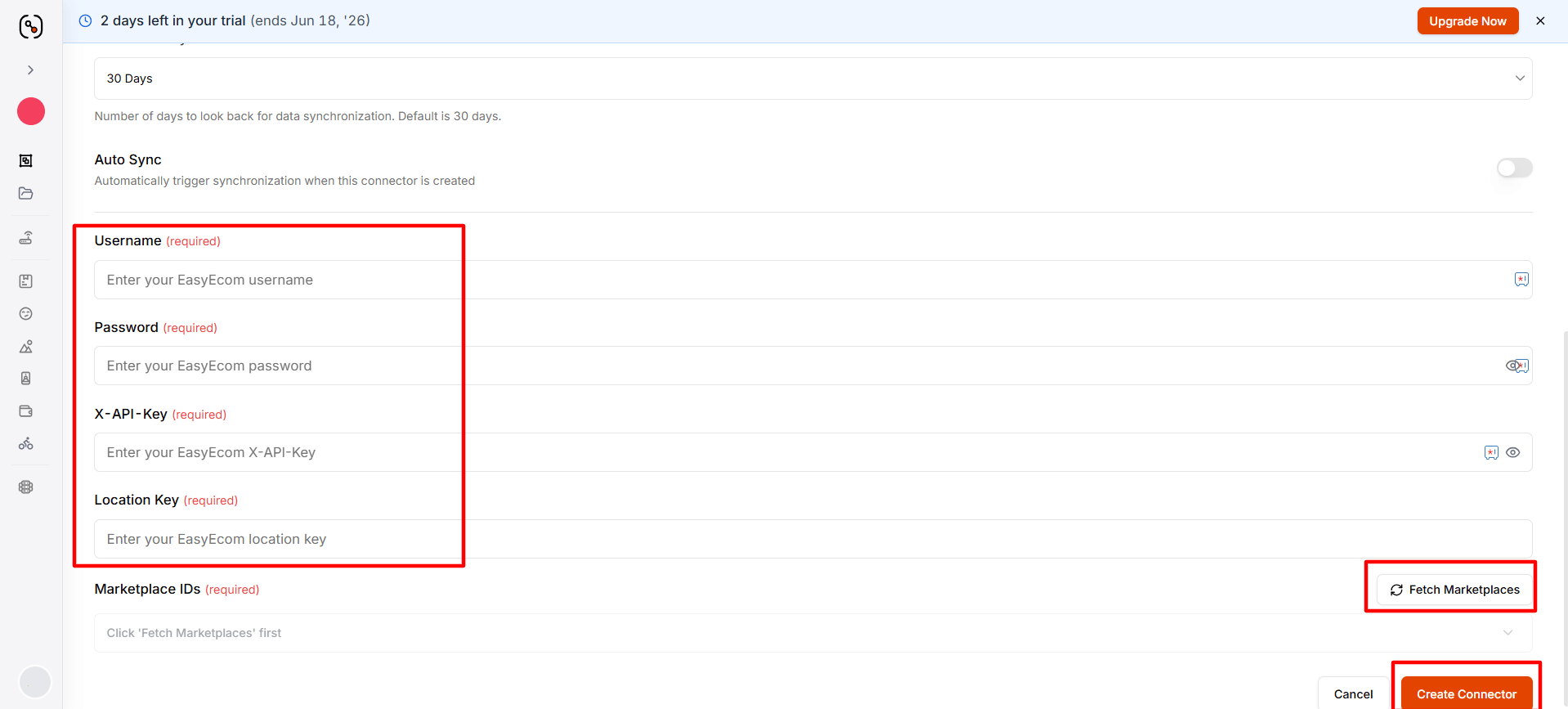Viewport: 1568px width, 709px height.
Task: Focus the EasyEcom username input field
Action: pyautogui.click(x=813, y=280)
